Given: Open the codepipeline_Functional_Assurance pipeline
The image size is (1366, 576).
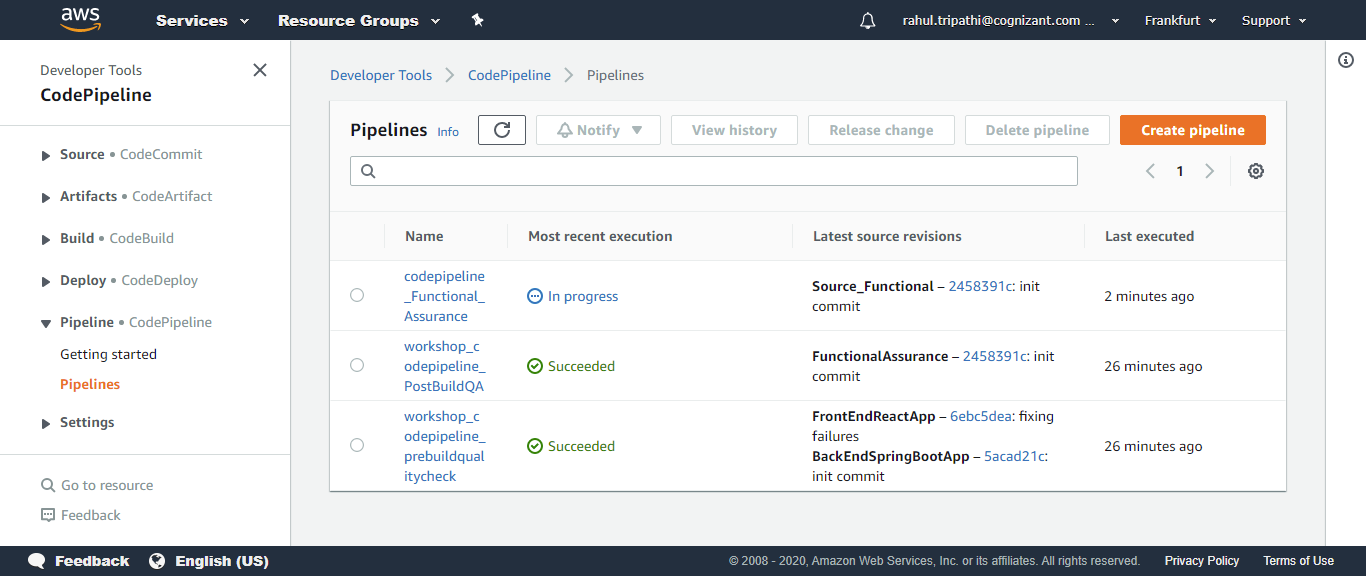Looking at the screenshot, I should (444, 296).
